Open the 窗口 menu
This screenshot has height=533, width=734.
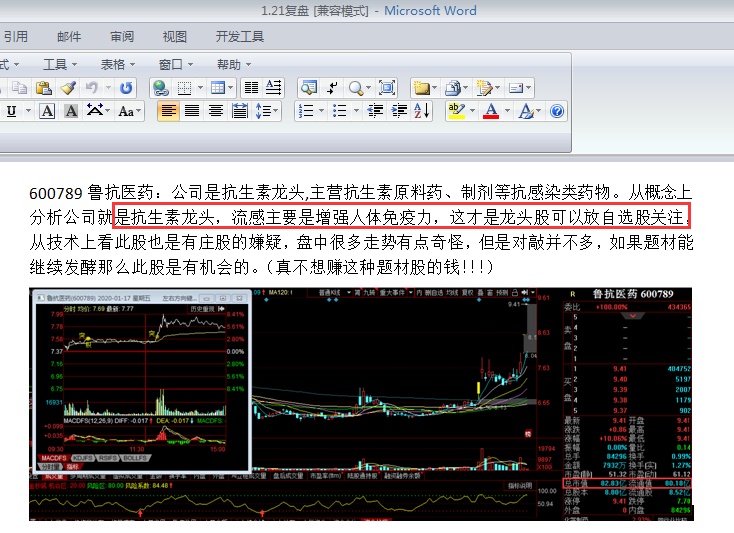(x=176, y=64)
